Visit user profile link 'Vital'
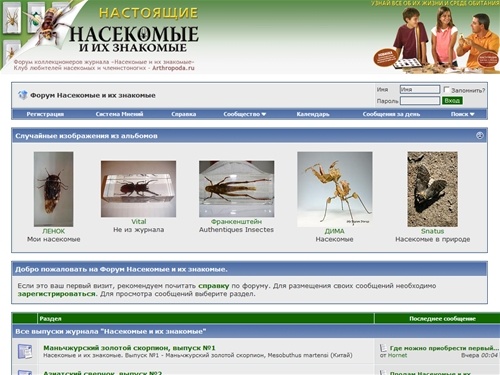Image resolution: width=500 pixels, height=375 pixels. click(139, 222)
